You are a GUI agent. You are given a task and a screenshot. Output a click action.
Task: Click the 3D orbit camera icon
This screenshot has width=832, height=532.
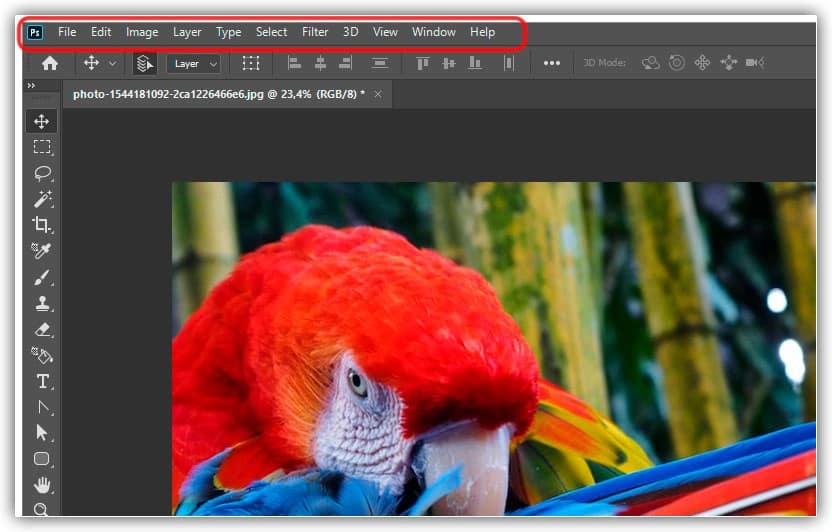[x=651, y=63]
